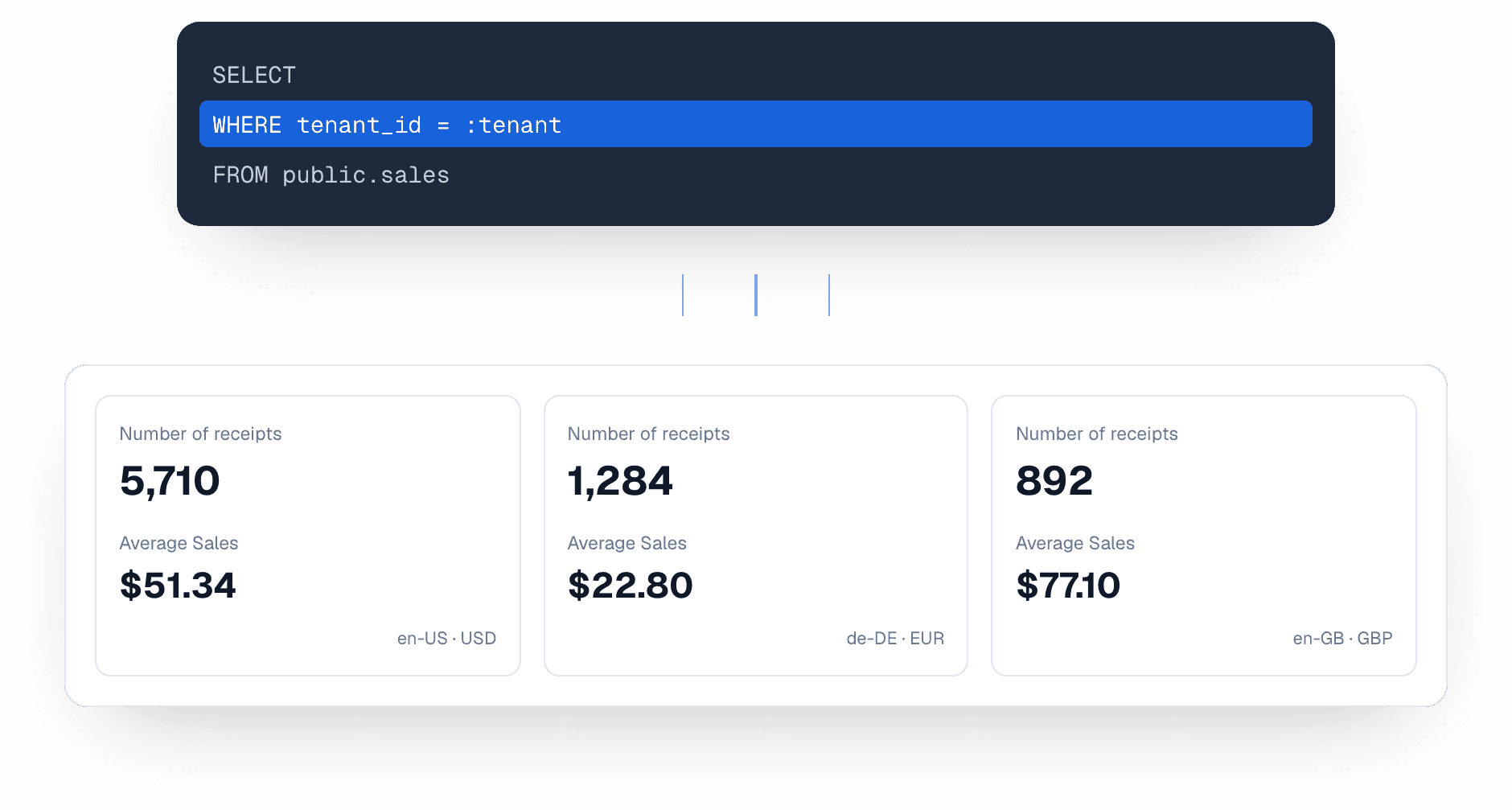1512x810 pixels.
Task: Click 'Average Sales' label in the en-GB card
Action: [1075, 543]
